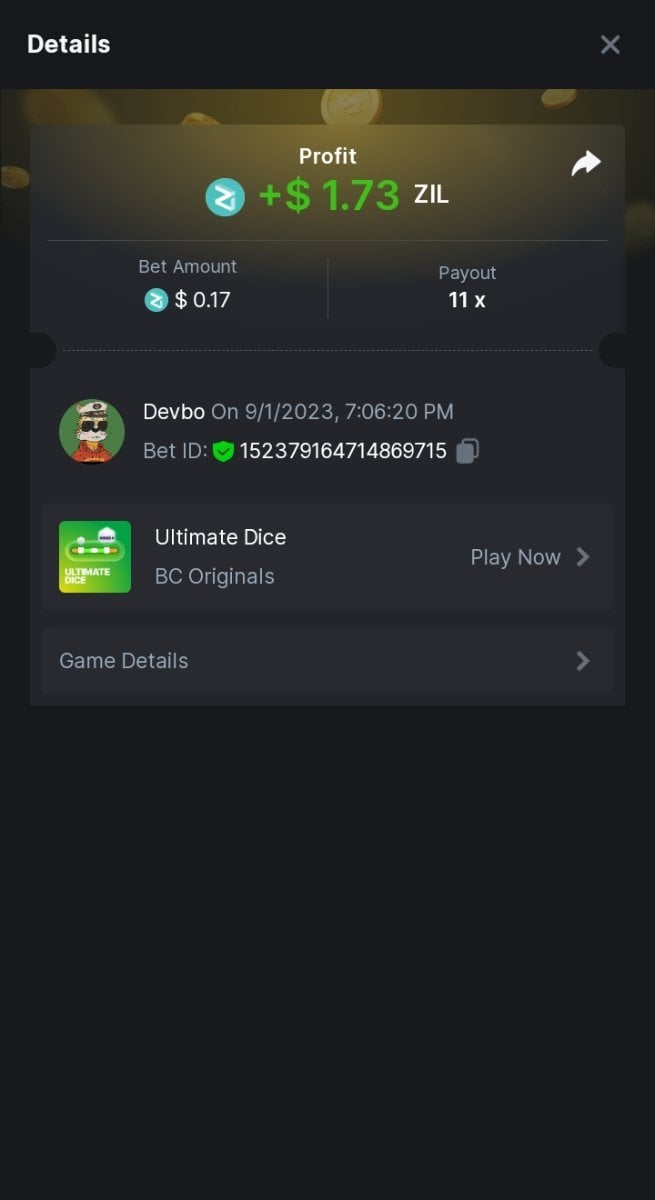Click the 11 x payout value

pos(467,300)
